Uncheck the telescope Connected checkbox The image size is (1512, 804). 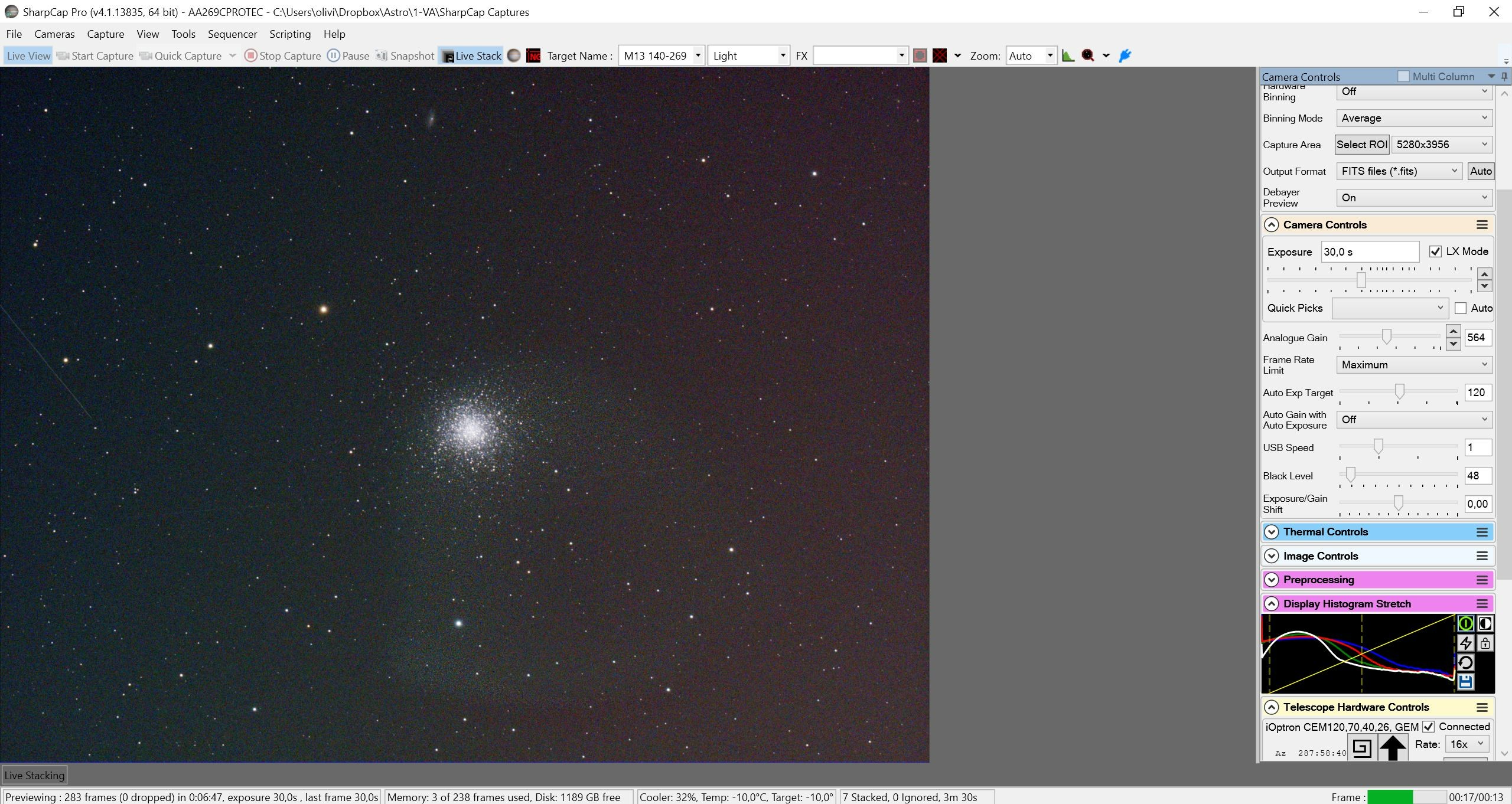click(1428, 727)
